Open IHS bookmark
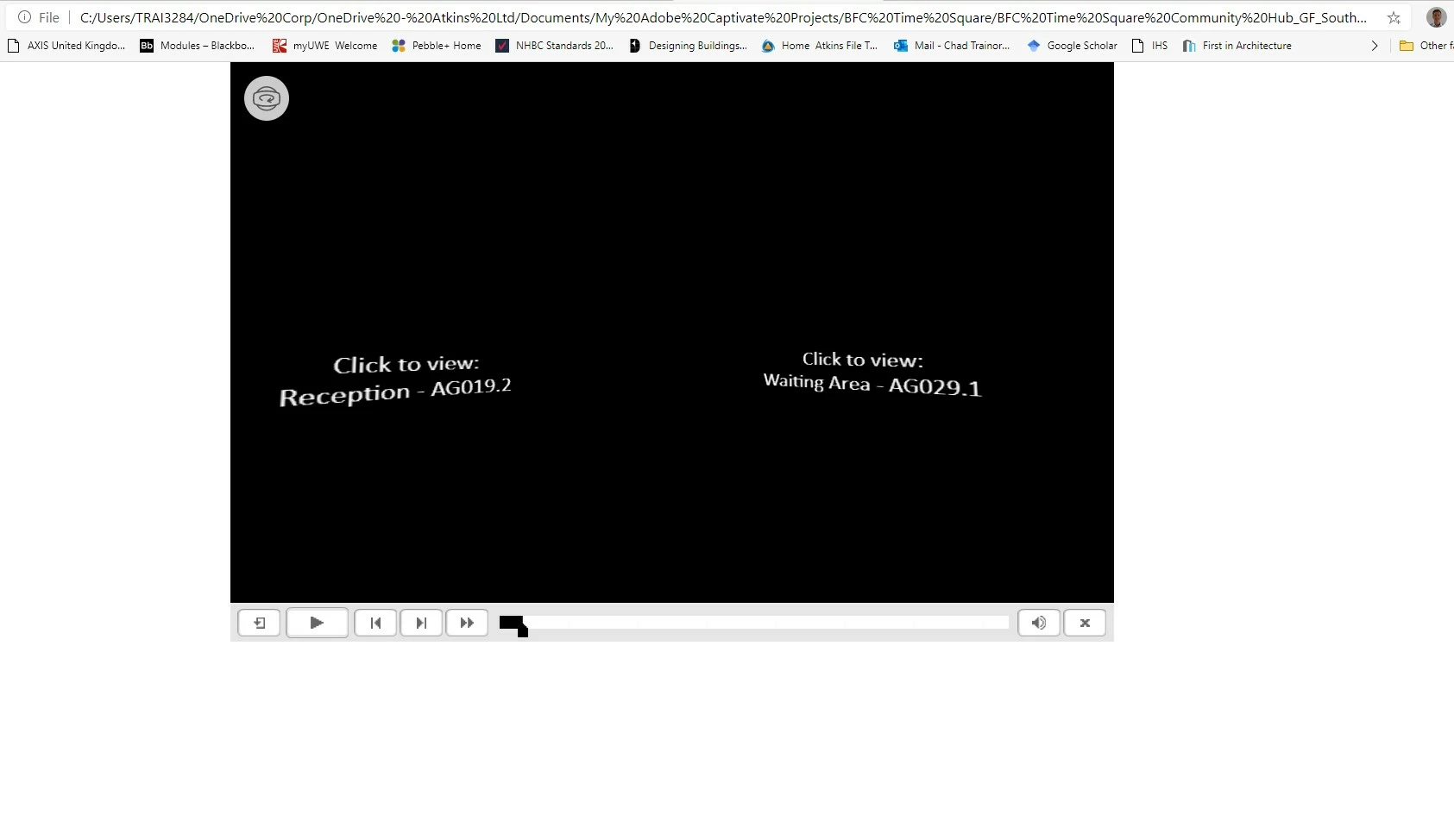 click(1150, 46)
